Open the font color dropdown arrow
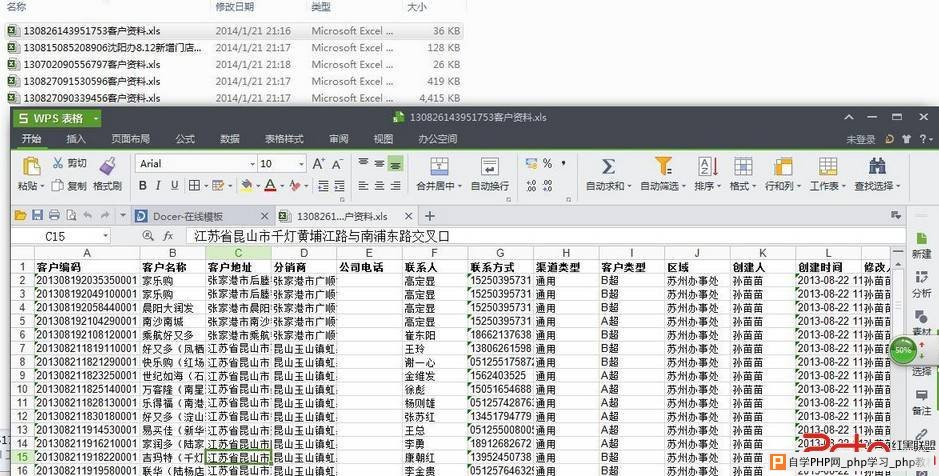Screen dimensions: 939x476 click(281, 186)
